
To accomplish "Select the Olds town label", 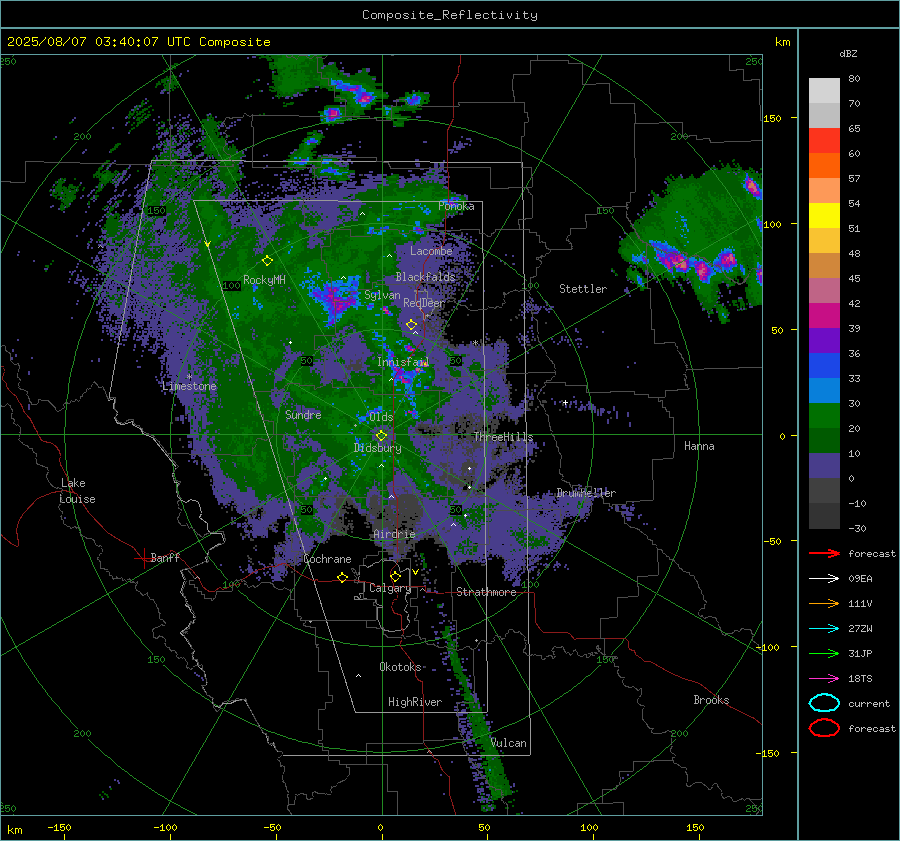I will pyautogui.click(x=381, y=417).
